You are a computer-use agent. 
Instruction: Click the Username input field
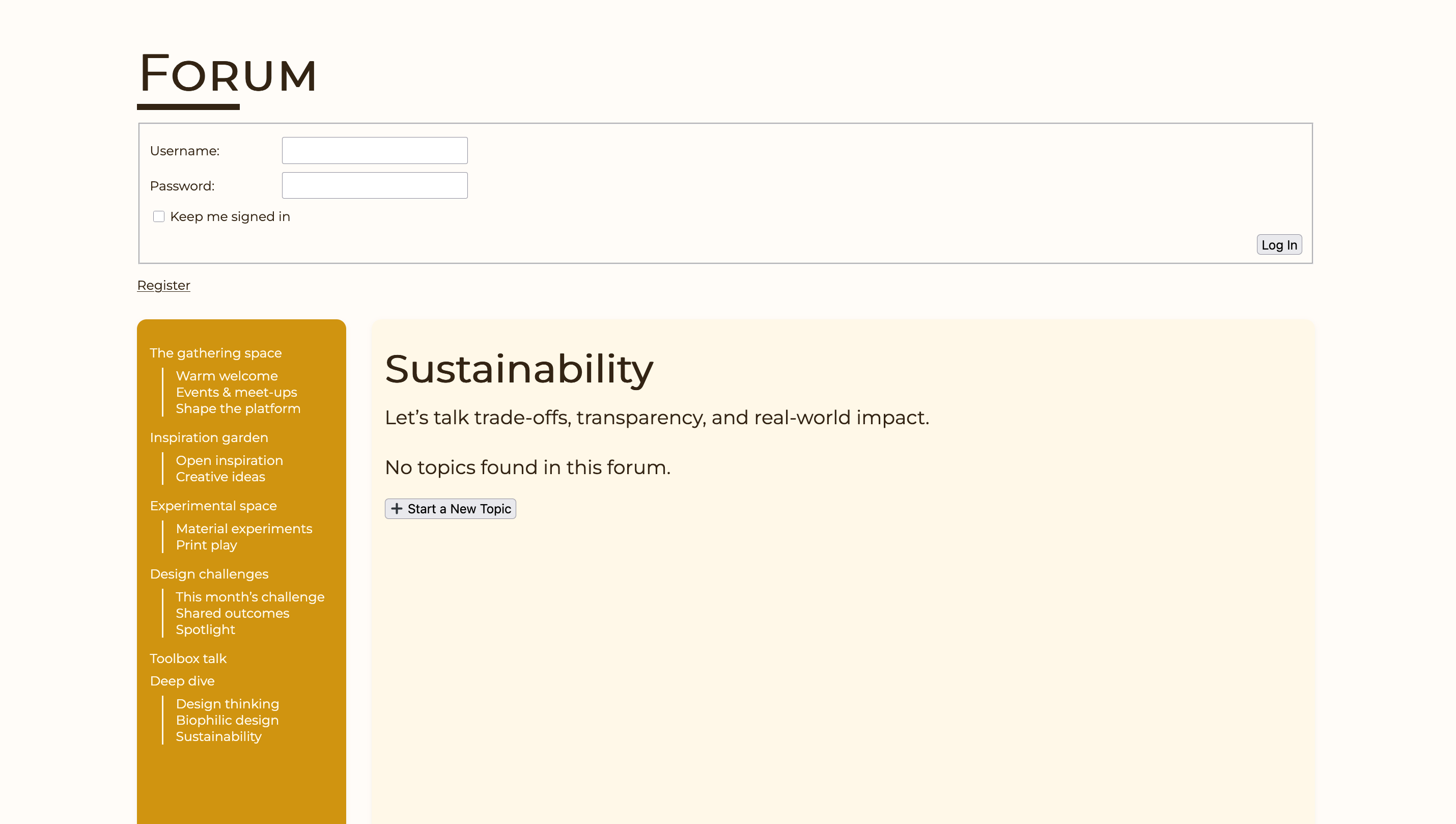pos(375,151)
